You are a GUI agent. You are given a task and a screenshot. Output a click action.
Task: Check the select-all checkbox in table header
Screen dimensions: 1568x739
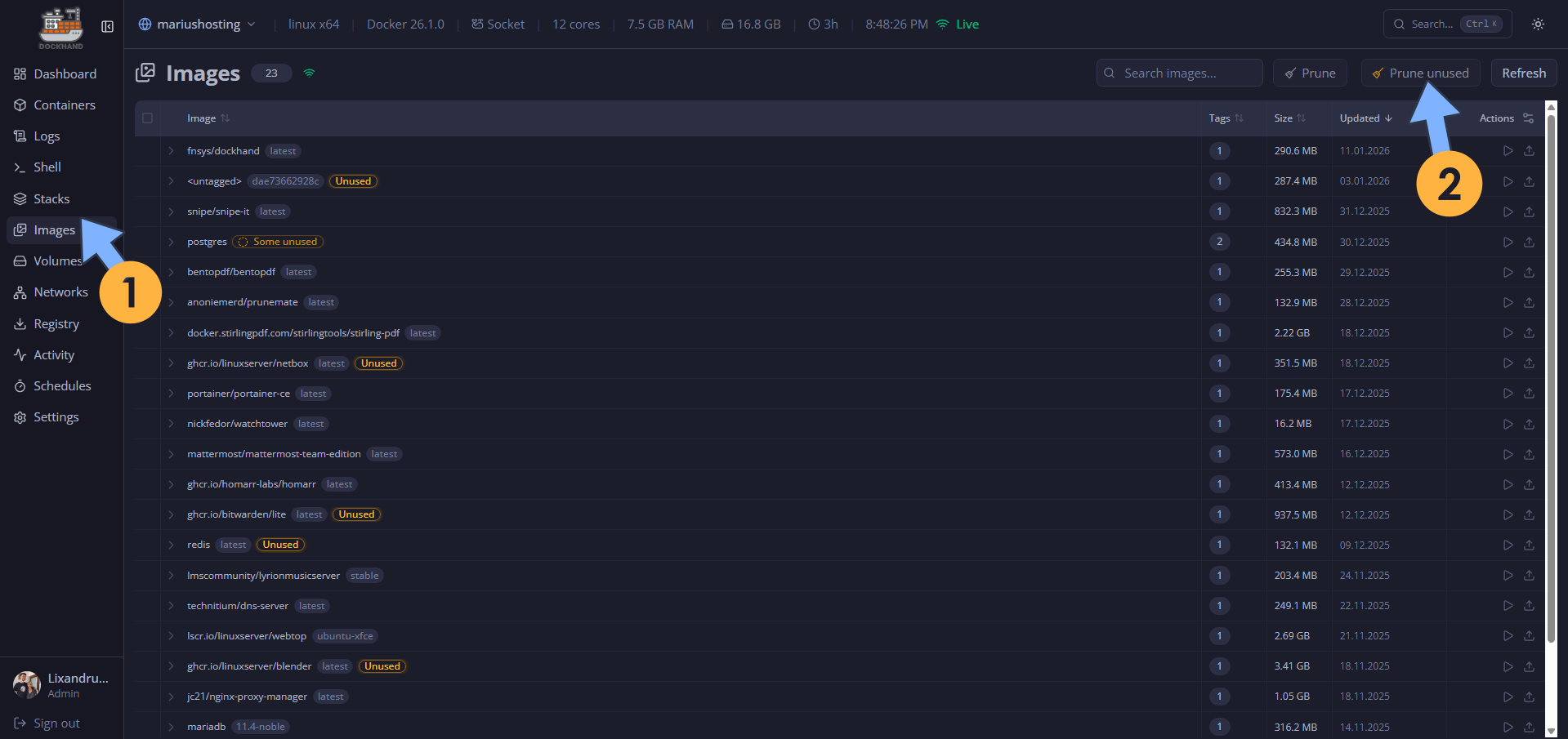coord(148,118)
